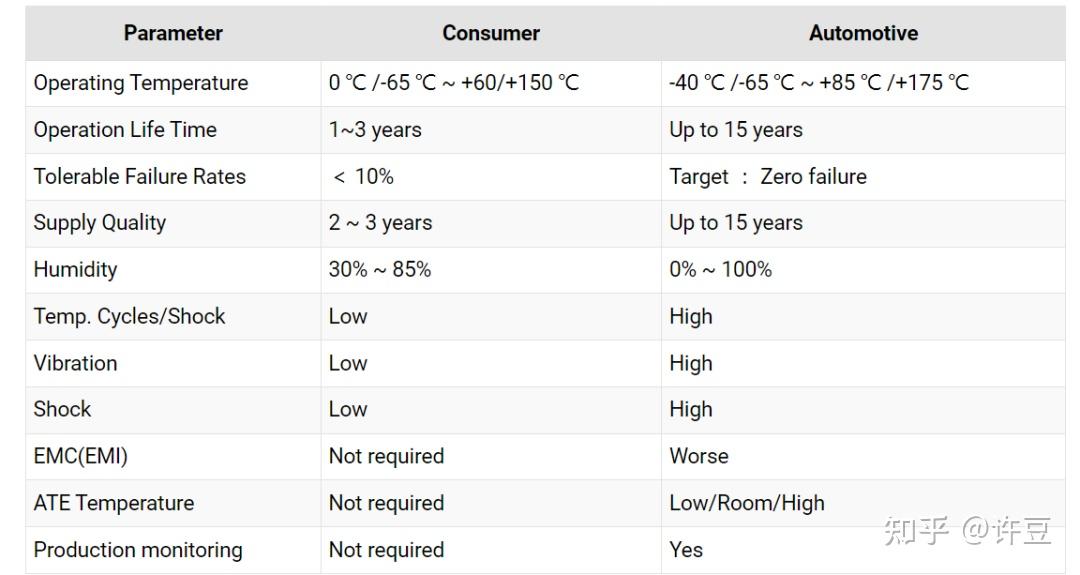Viewport: 1080px width, 575px height.
Task: Click the "1~3 years" cell
Action: [375, 130]
